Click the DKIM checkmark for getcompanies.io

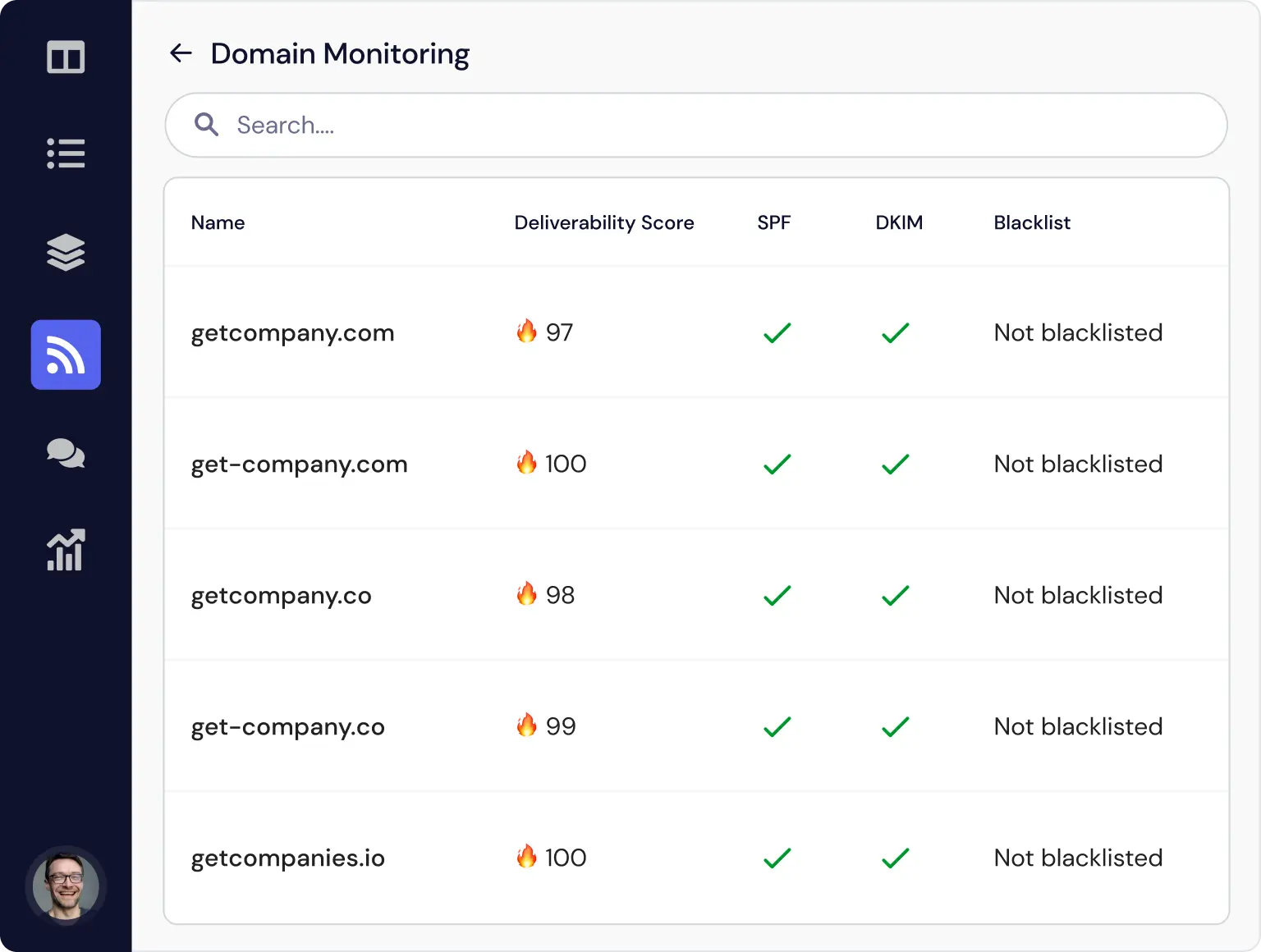point(895,858)
